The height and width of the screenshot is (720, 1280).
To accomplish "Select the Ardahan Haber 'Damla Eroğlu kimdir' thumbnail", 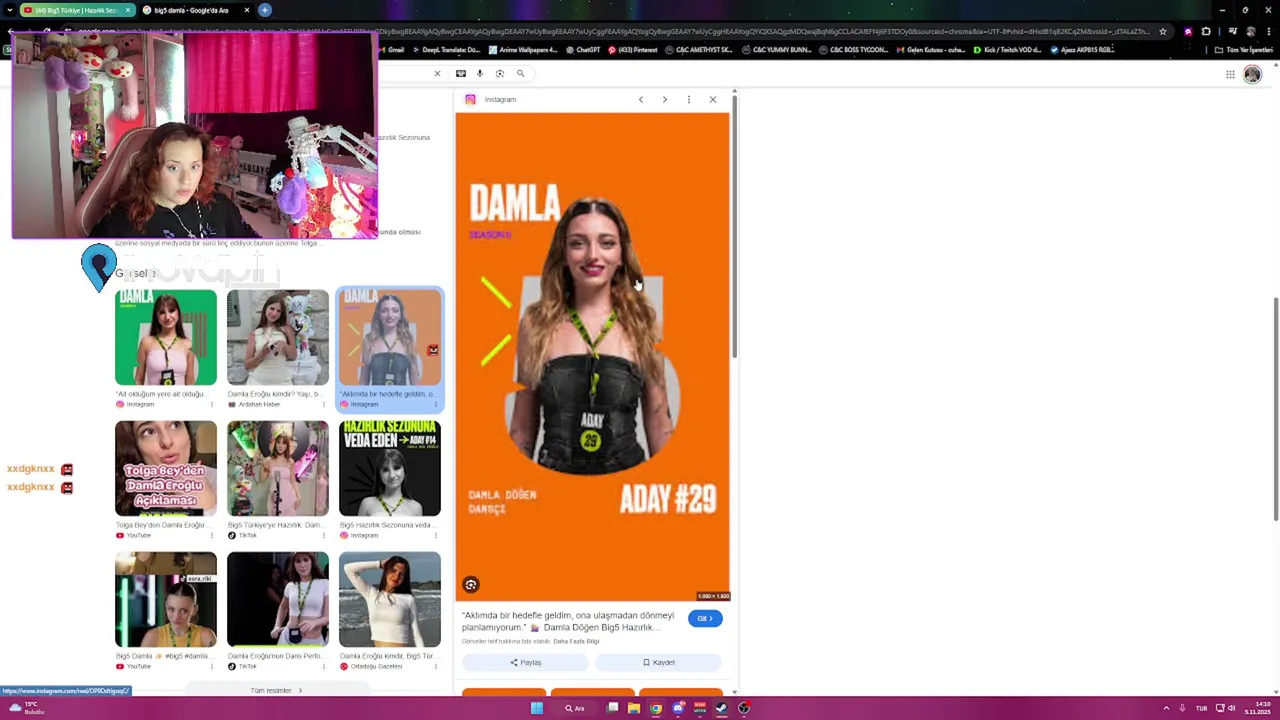I will pyautogui.click(x=278, y=337).
